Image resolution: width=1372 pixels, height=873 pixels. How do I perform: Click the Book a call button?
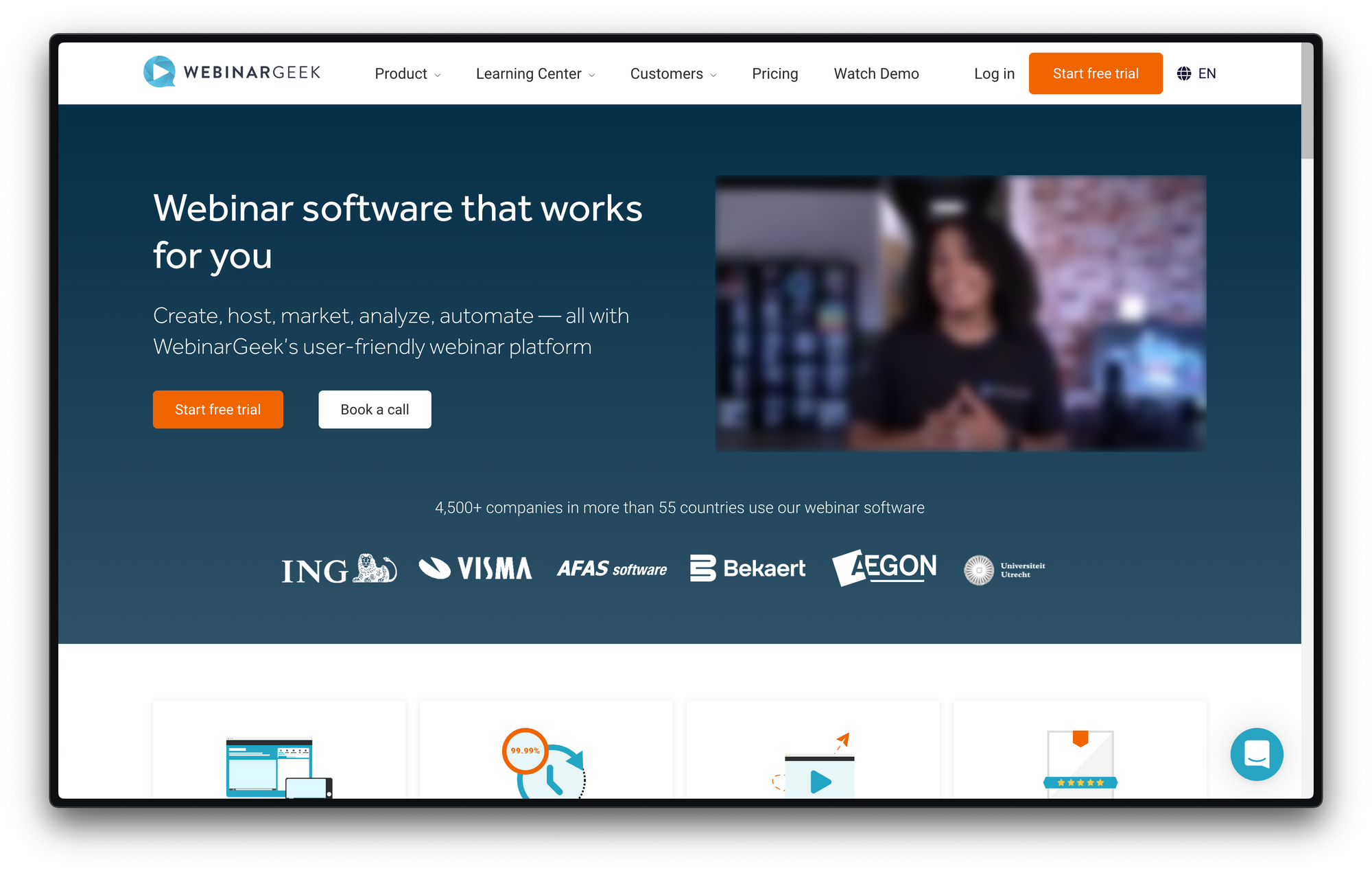(374, 408)
